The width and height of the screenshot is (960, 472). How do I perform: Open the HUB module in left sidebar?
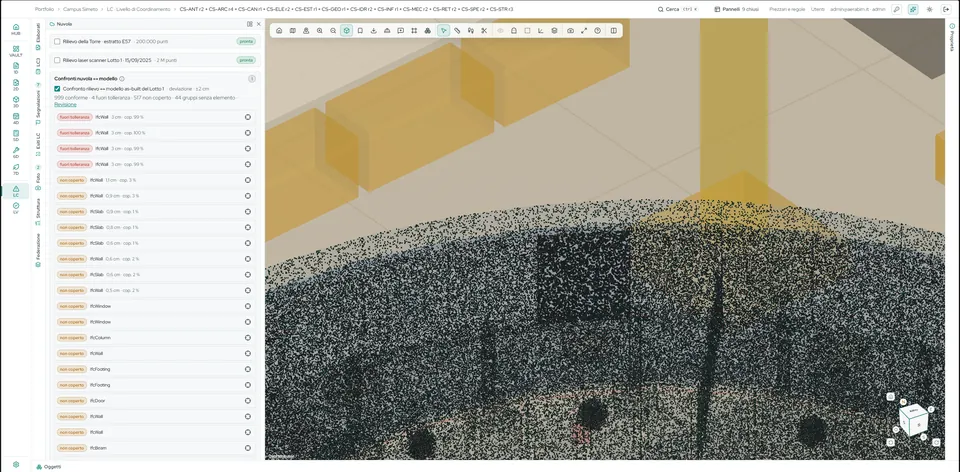click(x=16, y=29)
